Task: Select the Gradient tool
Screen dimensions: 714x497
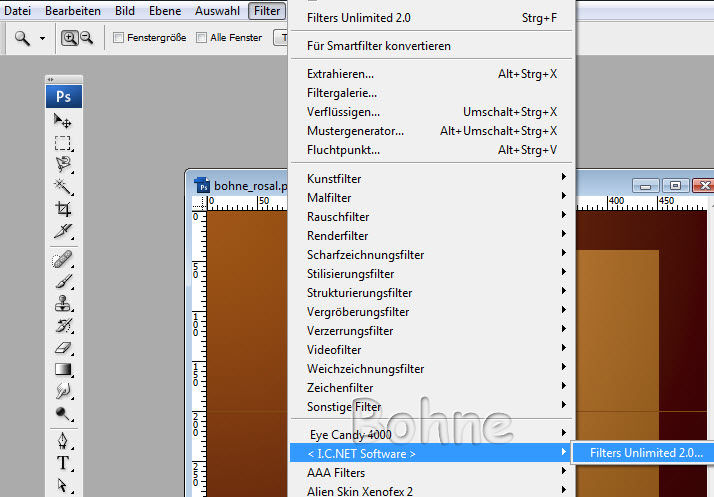Action: 63,369
